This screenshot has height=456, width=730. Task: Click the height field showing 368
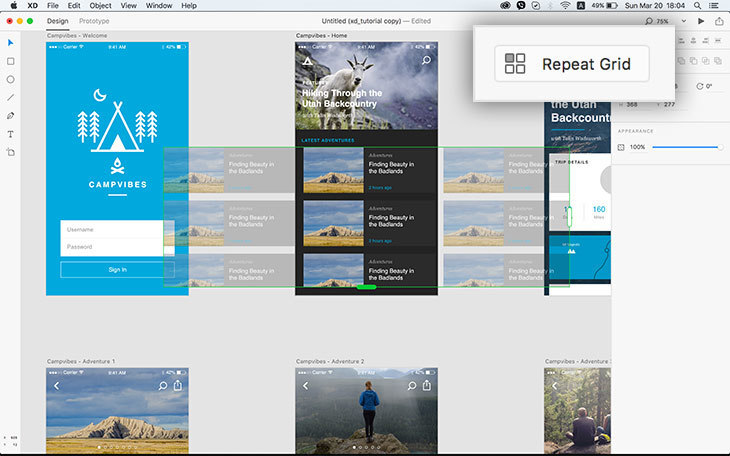[632, 104]
